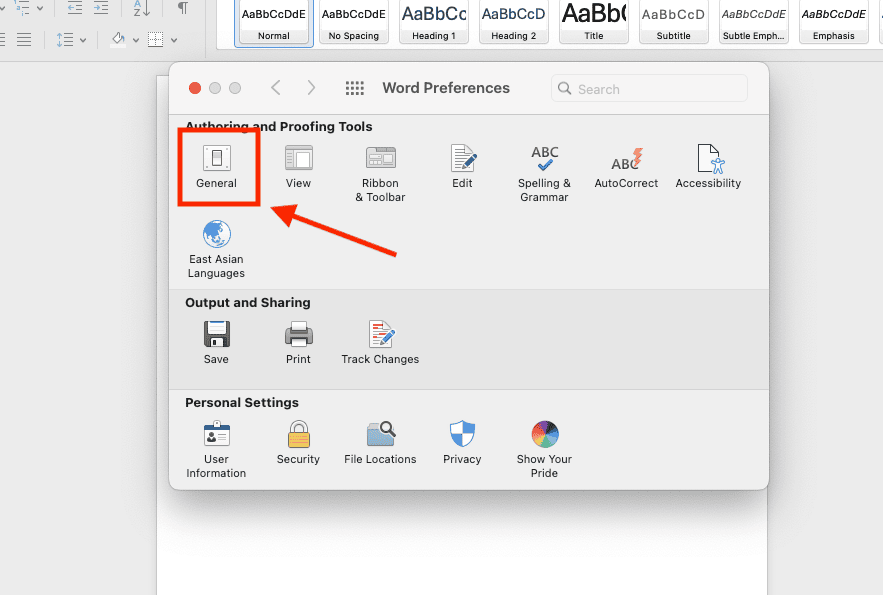883x595 pixels.
Task: Apply the Subtitle style
Action: [x=674, y=23]
